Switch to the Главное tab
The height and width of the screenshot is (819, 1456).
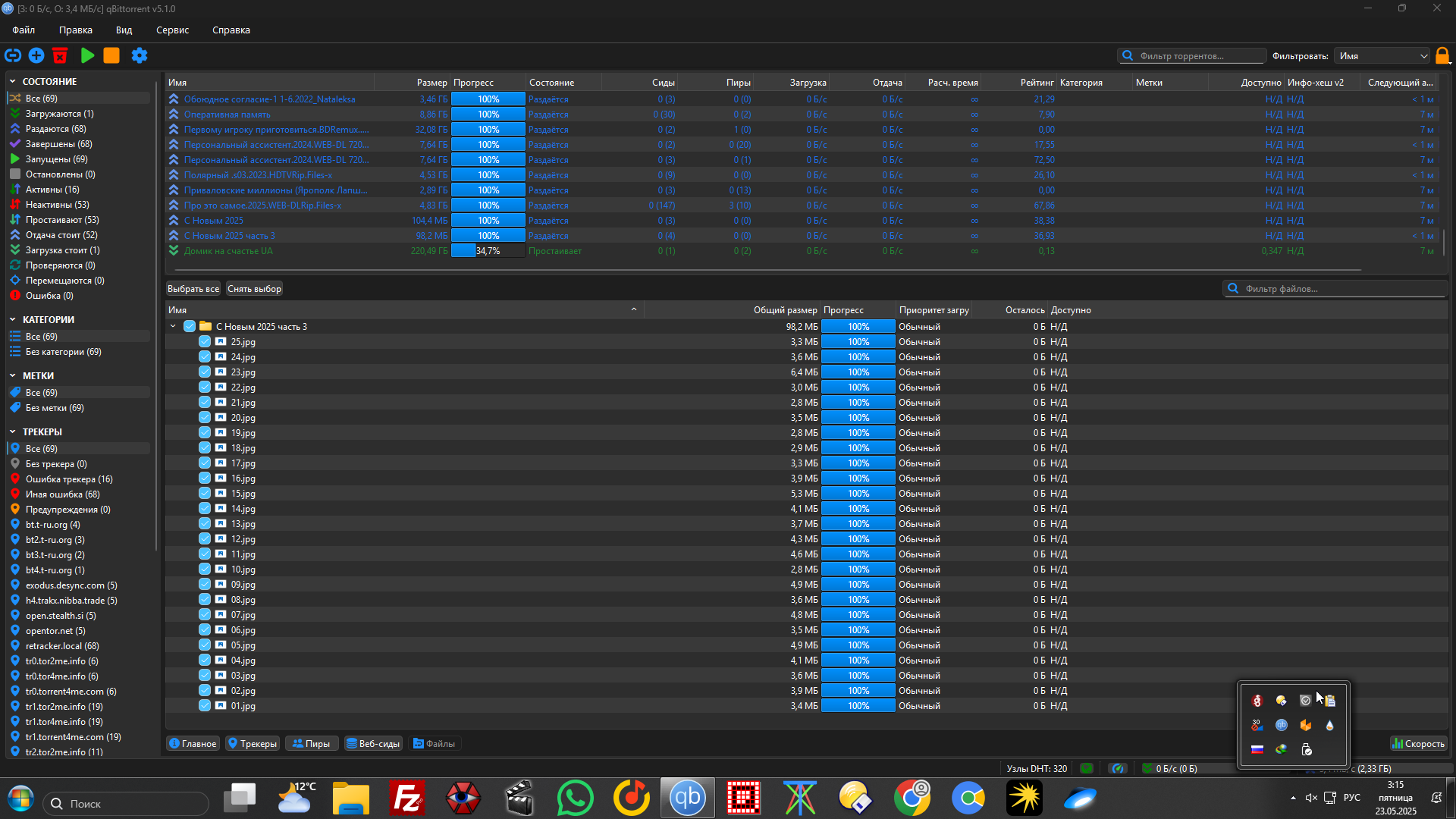(x=193, y=744)
